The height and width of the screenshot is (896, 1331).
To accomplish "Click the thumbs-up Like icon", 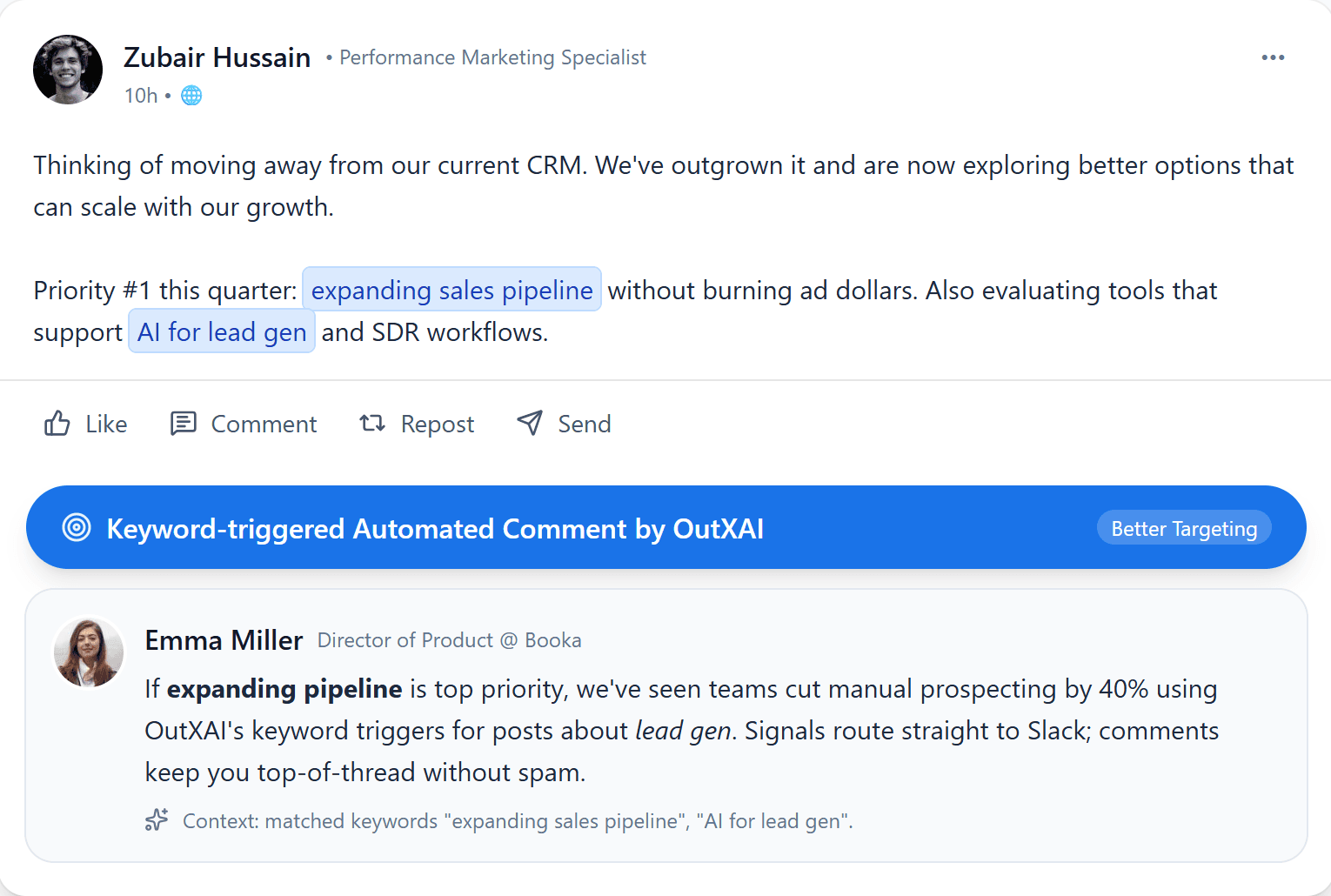I will point(57,424).
